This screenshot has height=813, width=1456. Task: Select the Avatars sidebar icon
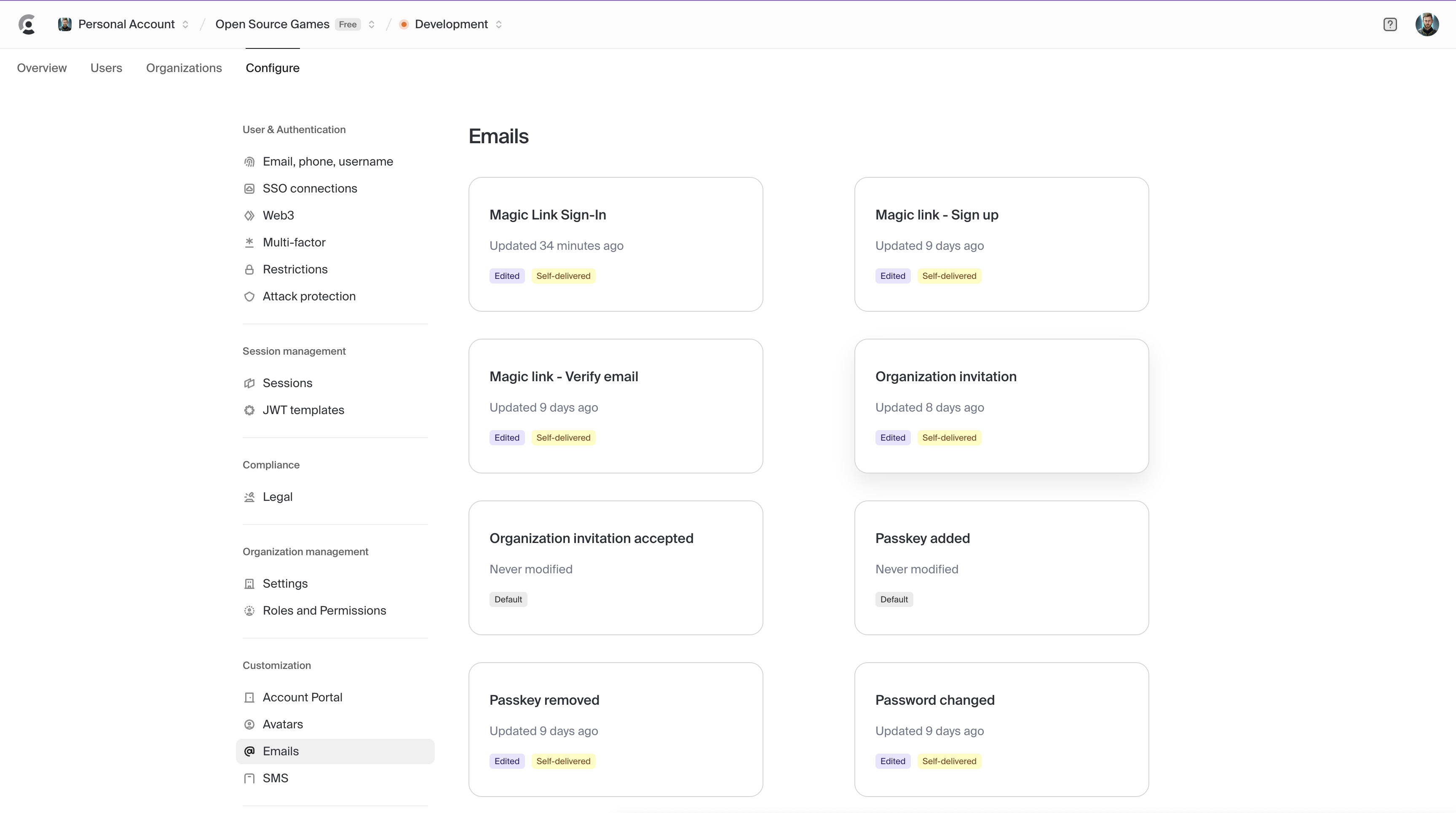point(250,724)
